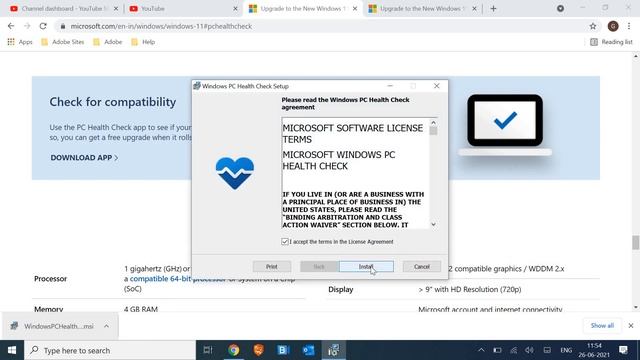Screen dimensions: 640x360
Task: Toggle 'I accept the terms' checkbox
Action: [x=285, y=242]
